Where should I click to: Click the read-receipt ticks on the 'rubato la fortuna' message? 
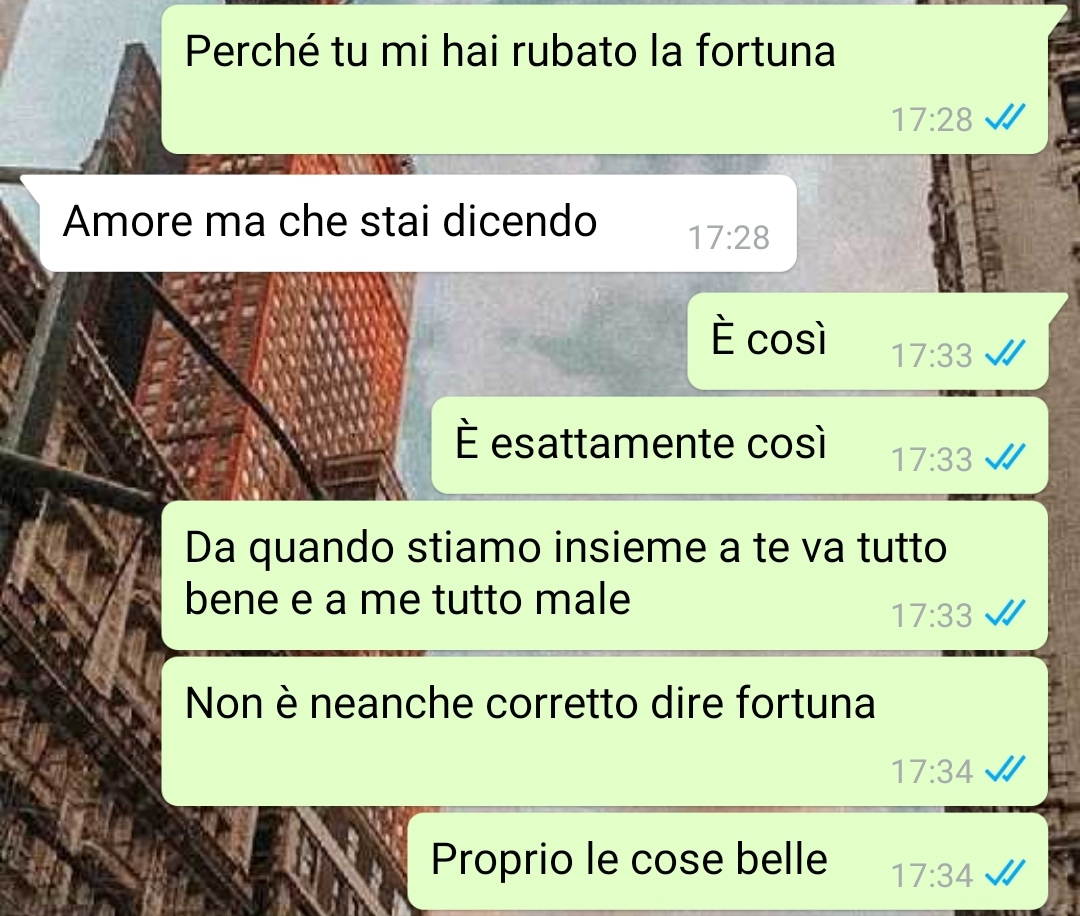[x=1005, y=118]
